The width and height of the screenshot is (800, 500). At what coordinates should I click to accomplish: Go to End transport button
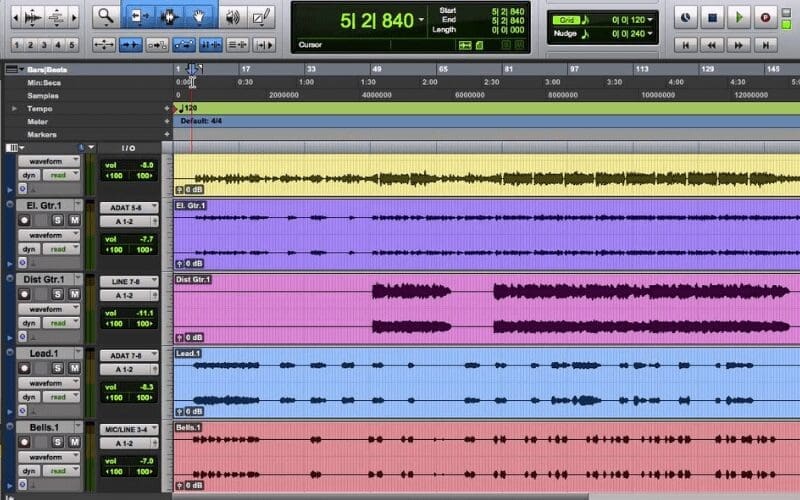point(765,45)
